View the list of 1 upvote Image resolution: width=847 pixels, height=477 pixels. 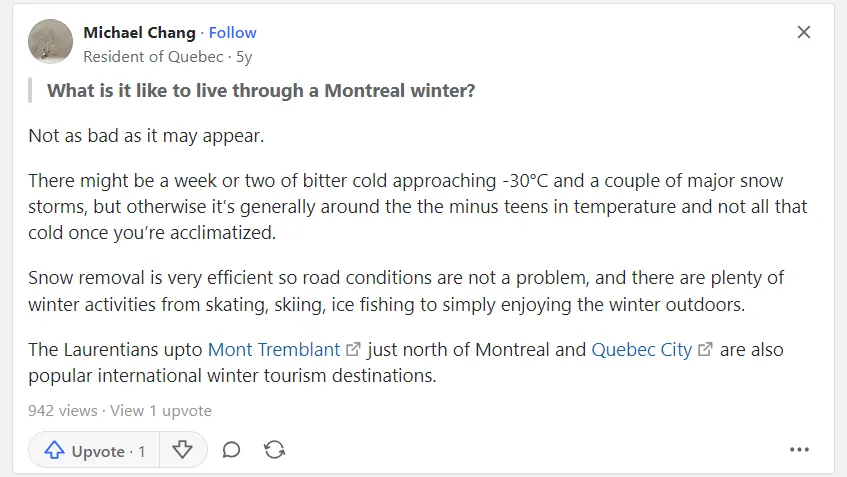click(161, 411)
